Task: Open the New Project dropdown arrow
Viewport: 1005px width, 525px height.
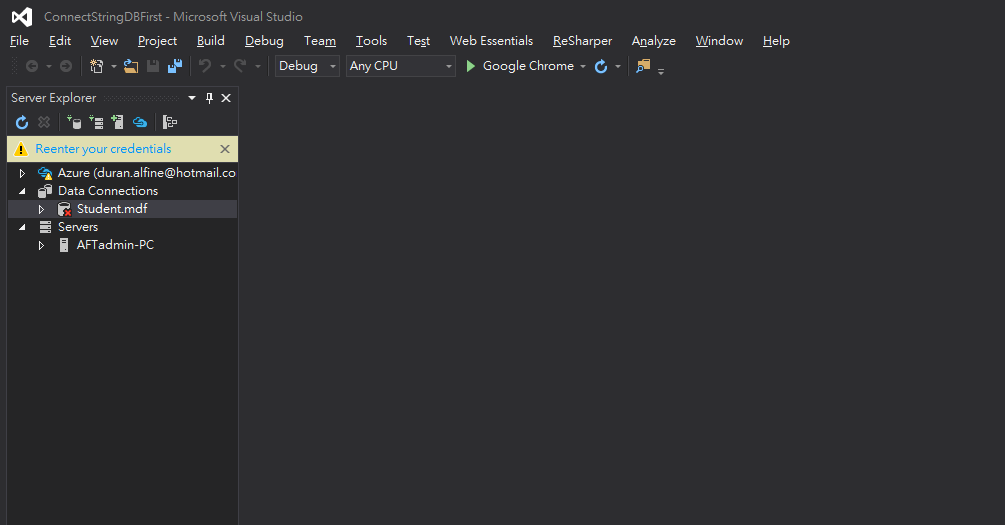Action: click(113, 66)
